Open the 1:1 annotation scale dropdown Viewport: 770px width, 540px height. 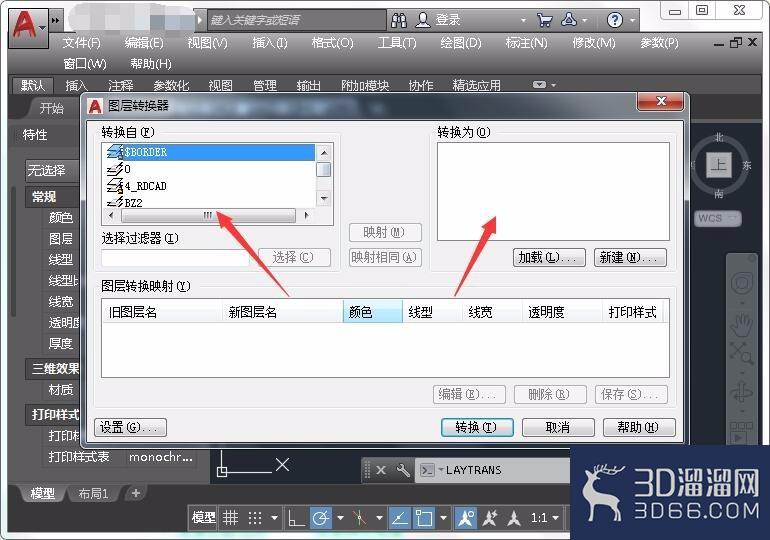point(544,518)
